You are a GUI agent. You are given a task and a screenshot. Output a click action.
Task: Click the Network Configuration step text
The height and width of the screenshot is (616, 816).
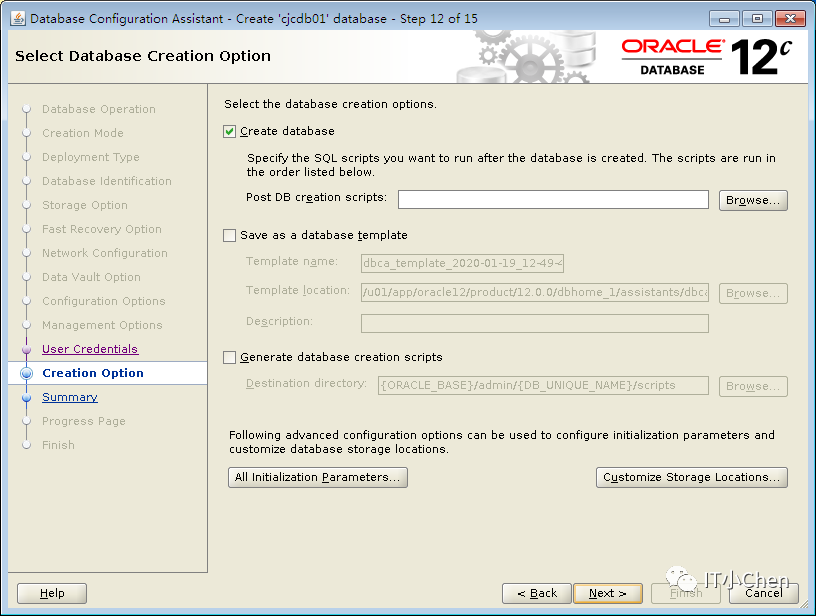105,253
